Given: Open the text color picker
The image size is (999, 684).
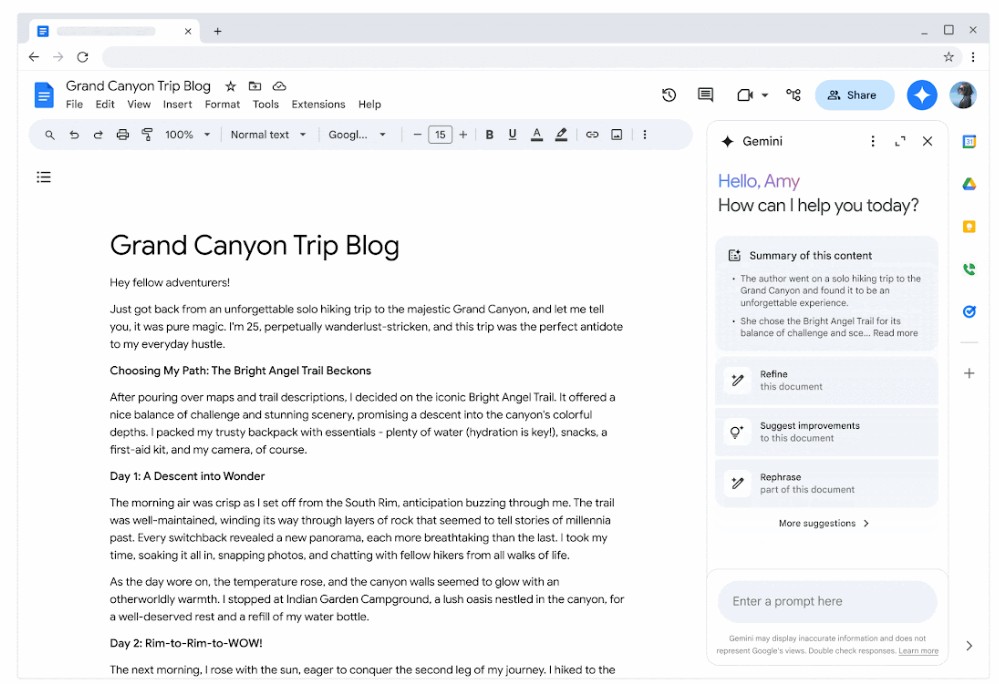Looking at the screenshot, I should point(537,135).
